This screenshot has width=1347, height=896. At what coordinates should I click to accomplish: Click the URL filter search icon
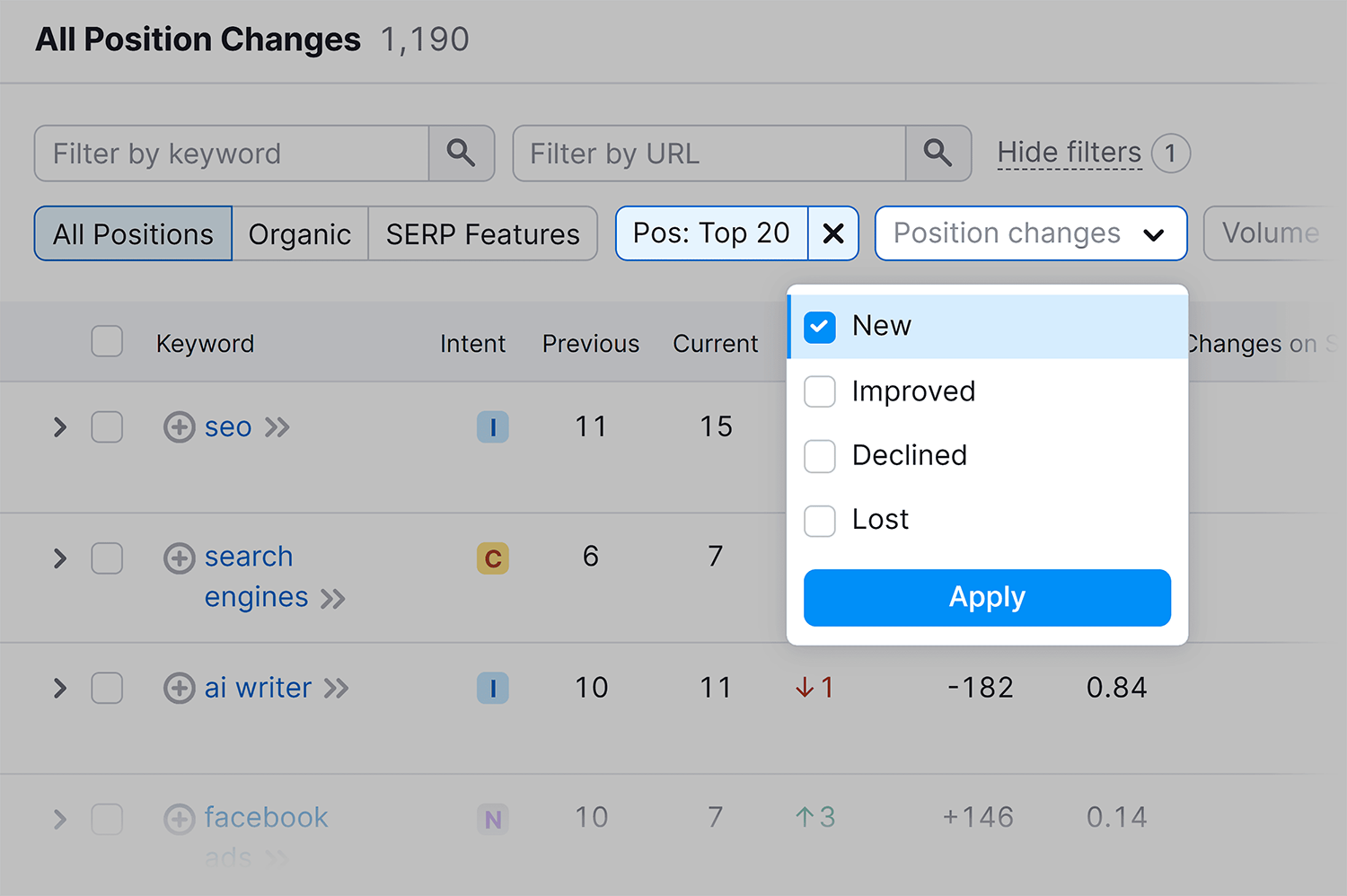click(x=938, y=154)
